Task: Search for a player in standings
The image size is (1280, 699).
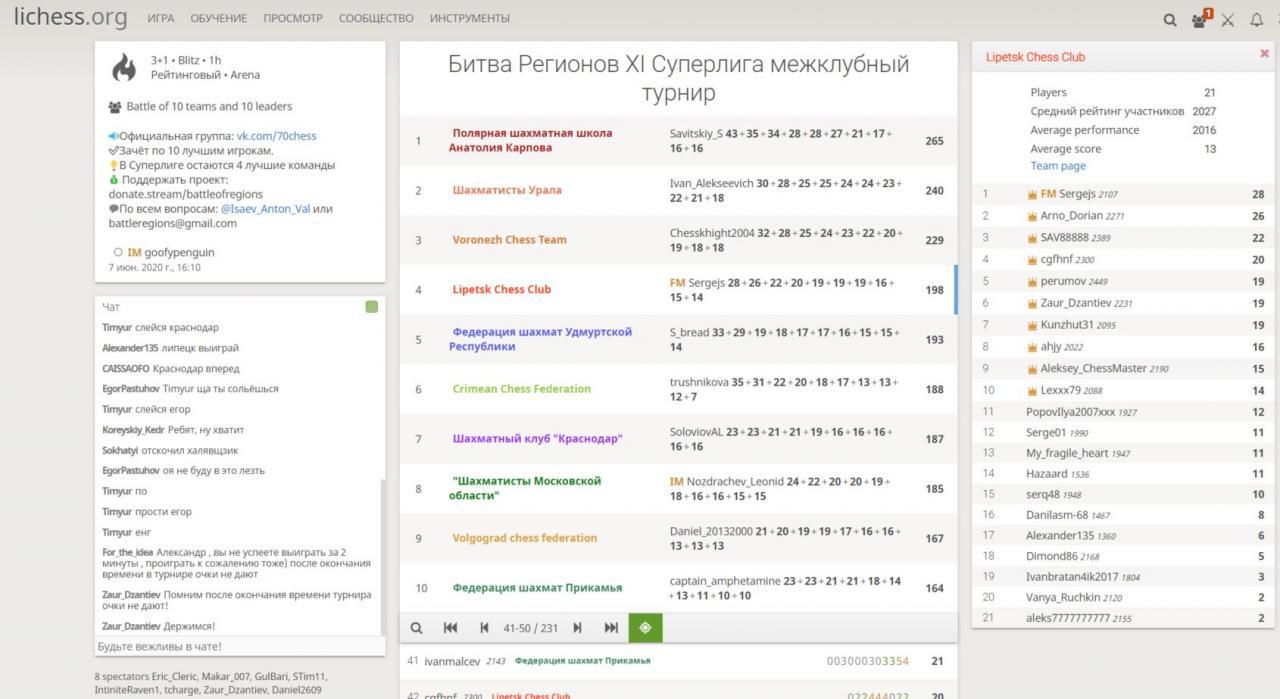Action: pos(416,628)
